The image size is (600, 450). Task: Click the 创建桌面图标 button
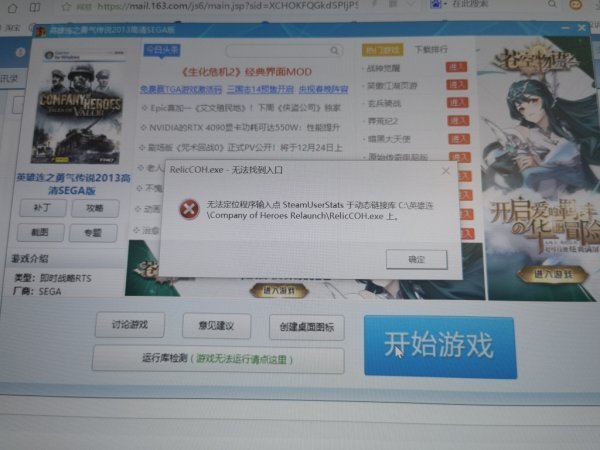click(307, 327)
